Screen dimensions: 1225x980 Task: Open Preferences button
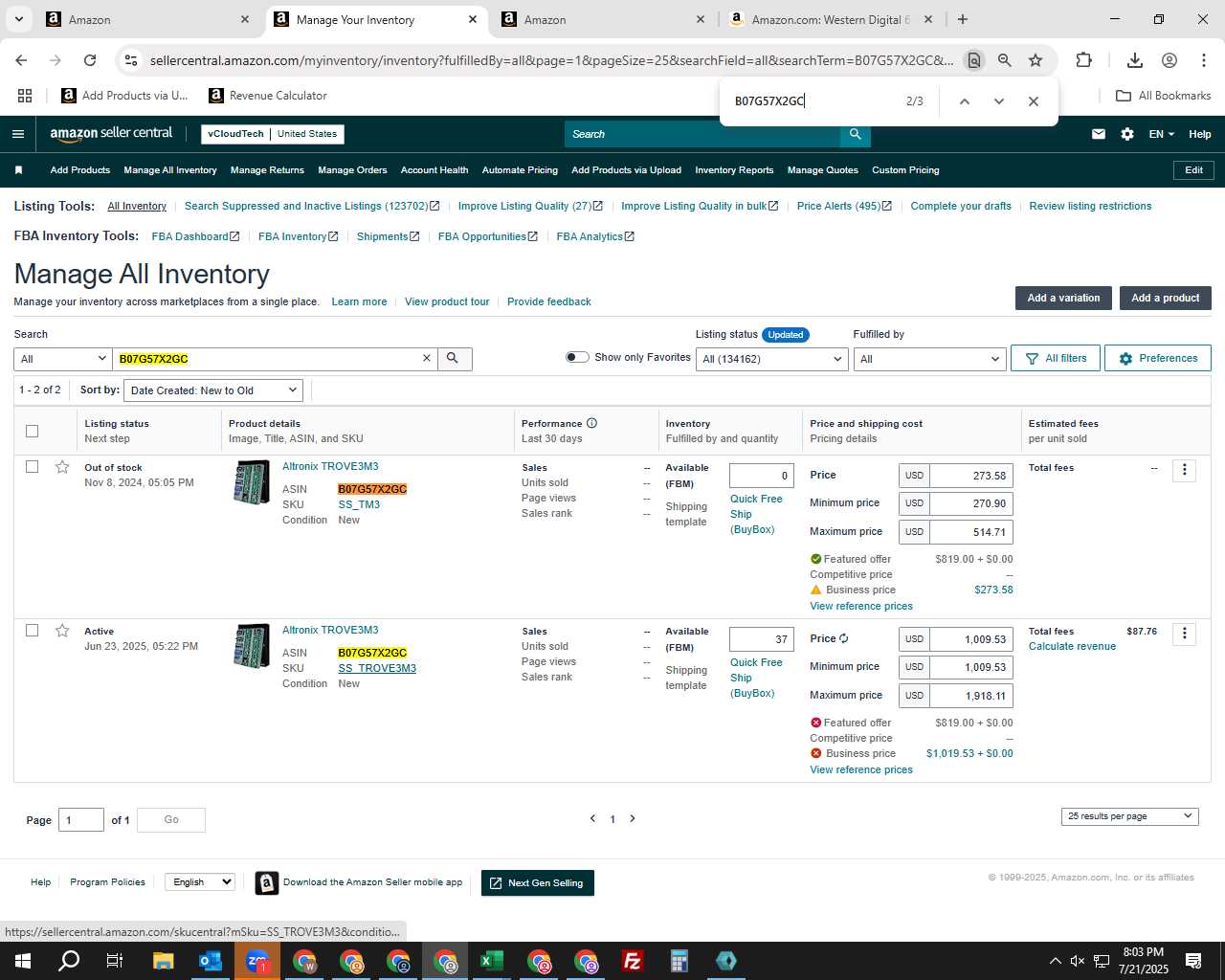[x=1158, y=358]
